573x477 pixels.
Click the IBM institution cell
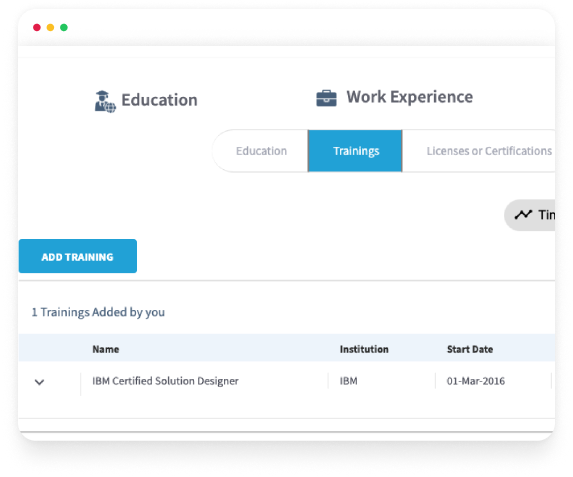point(349,381)
